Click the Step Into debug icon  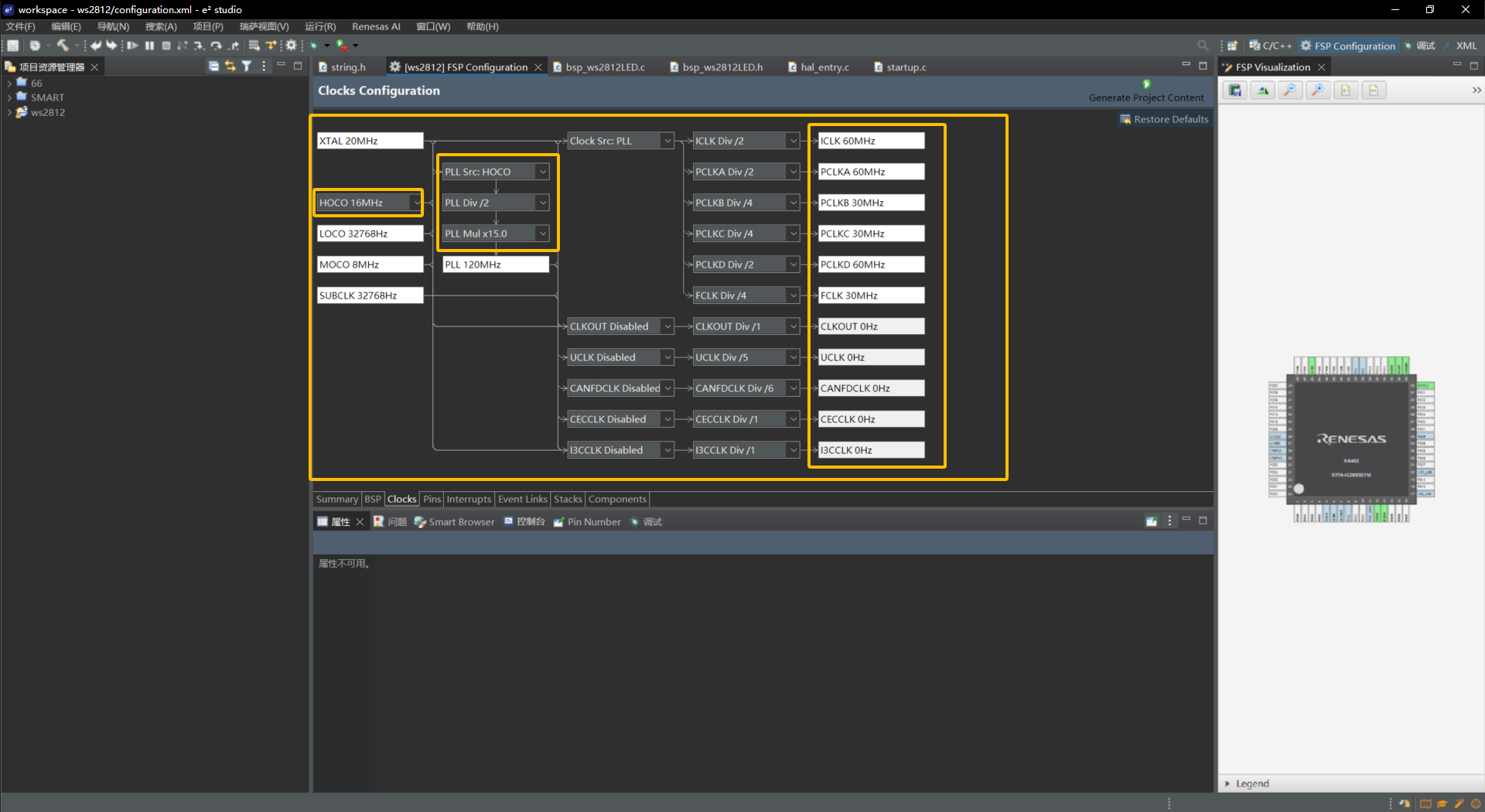tap(200, 46)
